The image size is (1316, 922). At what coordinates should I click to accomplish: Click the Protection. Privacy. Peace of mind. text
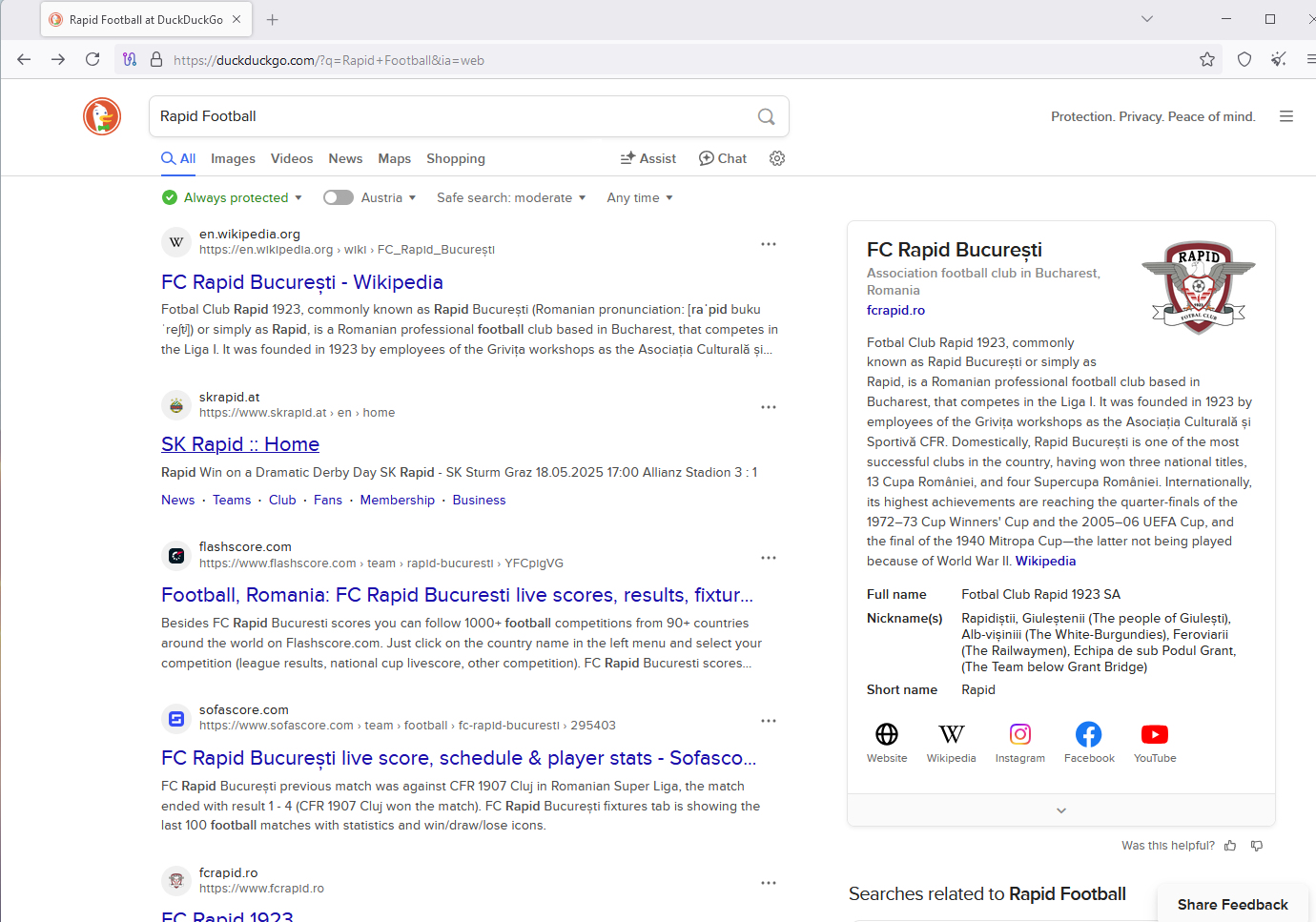(1153, 116)
